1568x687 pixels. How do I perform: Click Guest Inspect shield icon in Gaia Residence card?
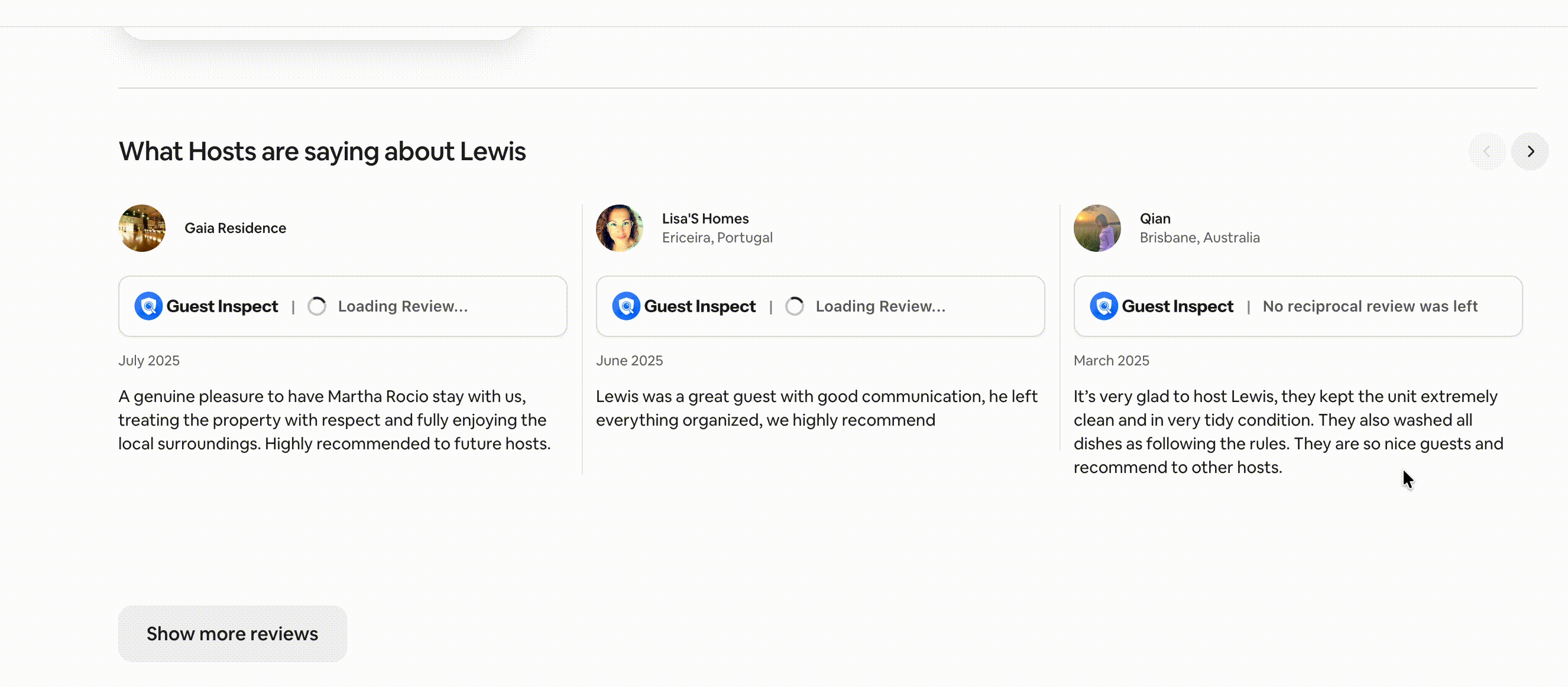148,306
